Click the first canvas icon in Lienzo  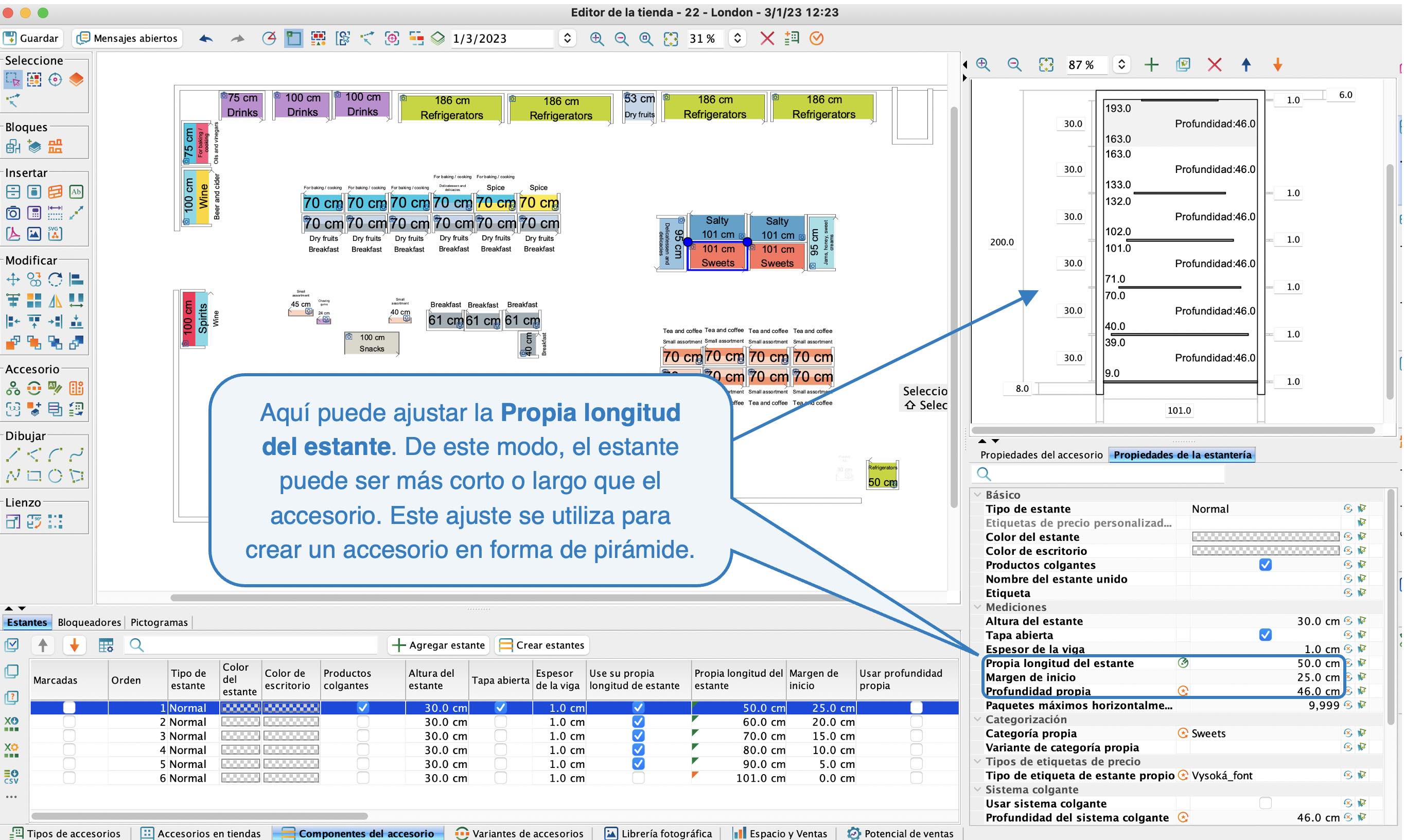tap(13, 521)
